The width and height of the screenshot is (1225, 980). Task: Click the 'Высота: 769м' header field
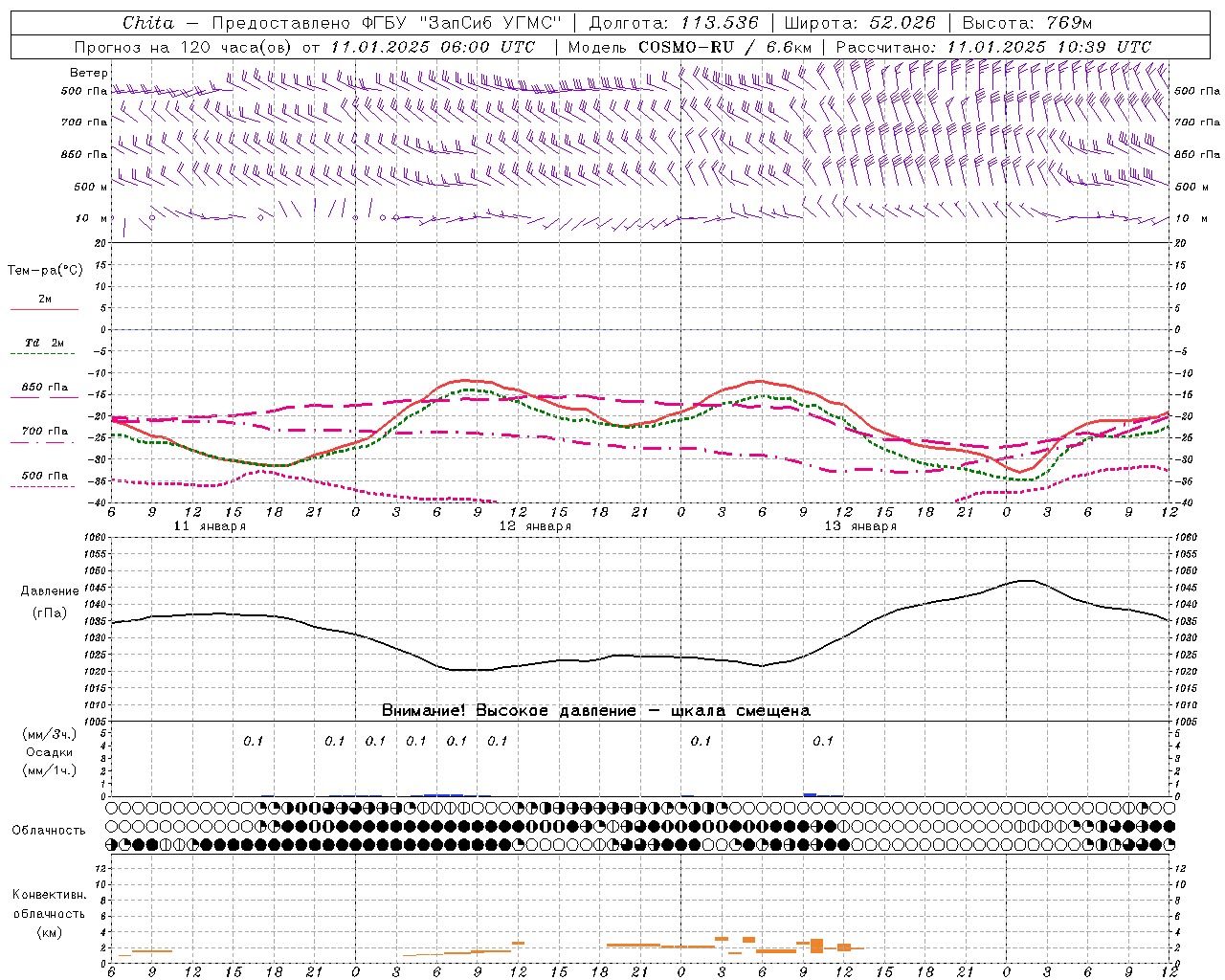pyautogui.click(x=1027, y=22)
